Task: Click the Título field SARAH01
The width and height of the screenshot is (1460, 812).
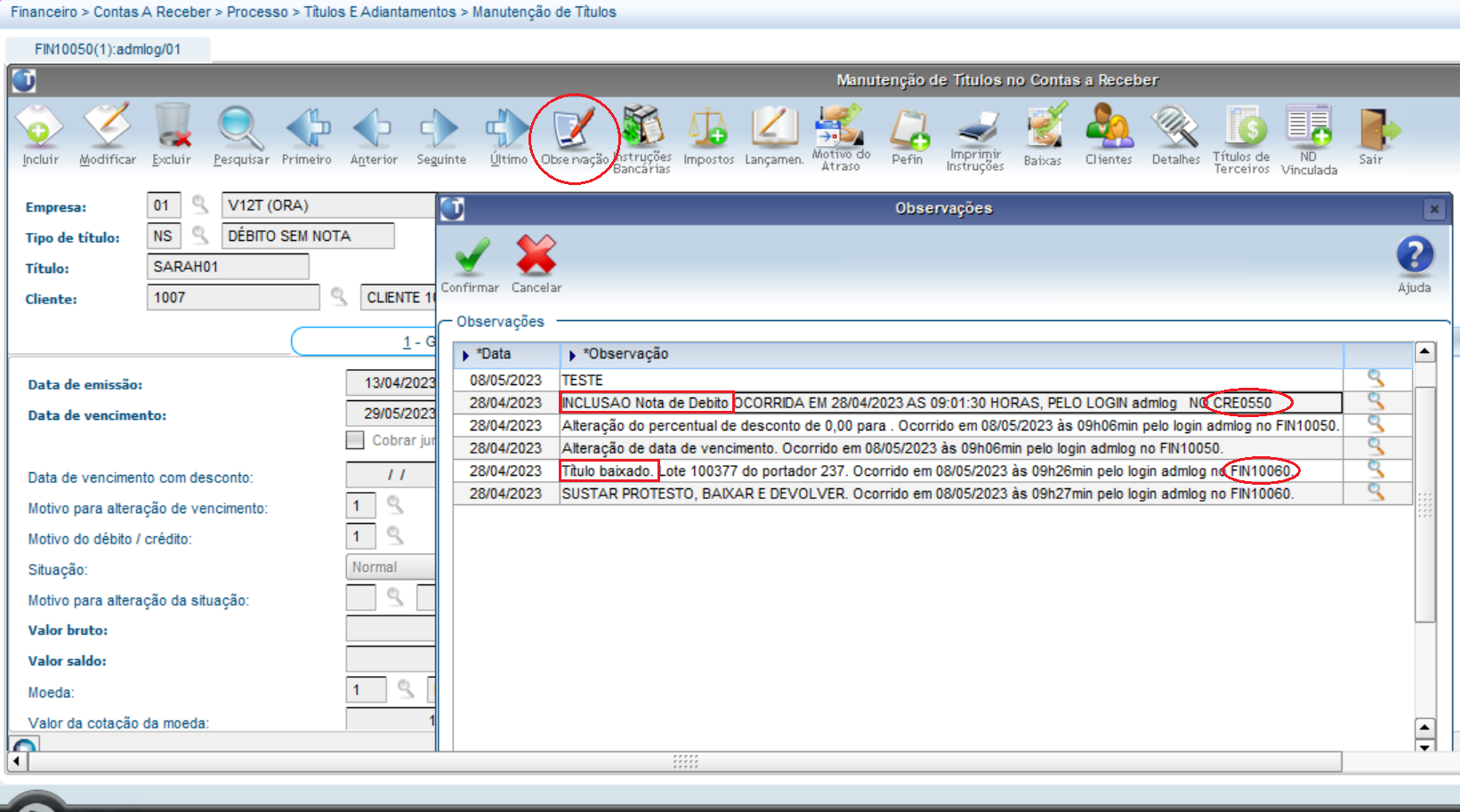Action: pos(228,267)
